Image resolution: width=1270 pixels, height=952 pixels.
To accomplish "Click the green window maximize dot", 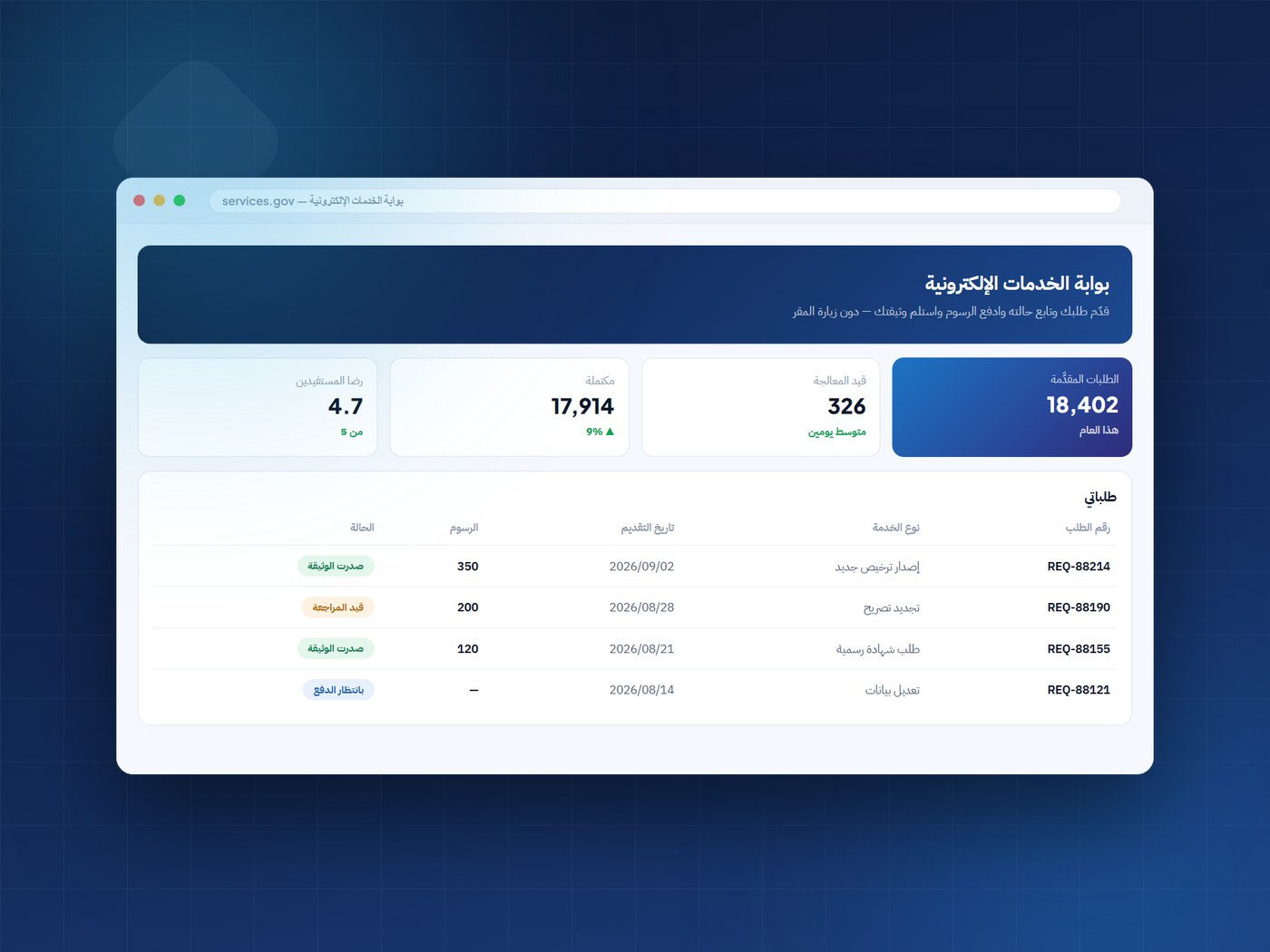I will 180,200.
